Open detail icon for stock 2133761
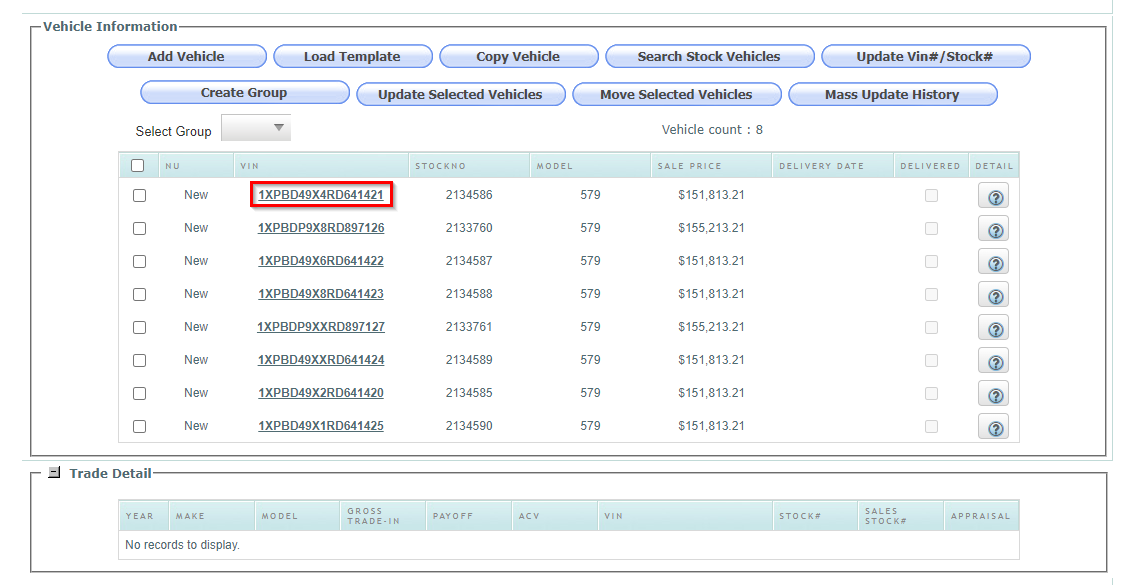This screenshot has width=1137, height=585. click(993, 328)
